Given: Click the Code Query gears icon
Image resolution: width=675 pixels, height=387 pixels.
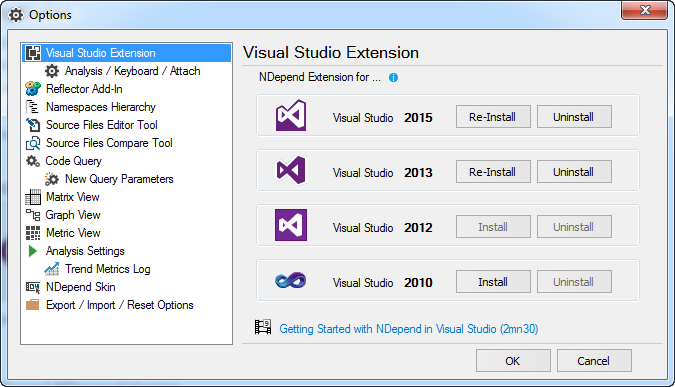Looking at the screenshot, I should point(33,161).
